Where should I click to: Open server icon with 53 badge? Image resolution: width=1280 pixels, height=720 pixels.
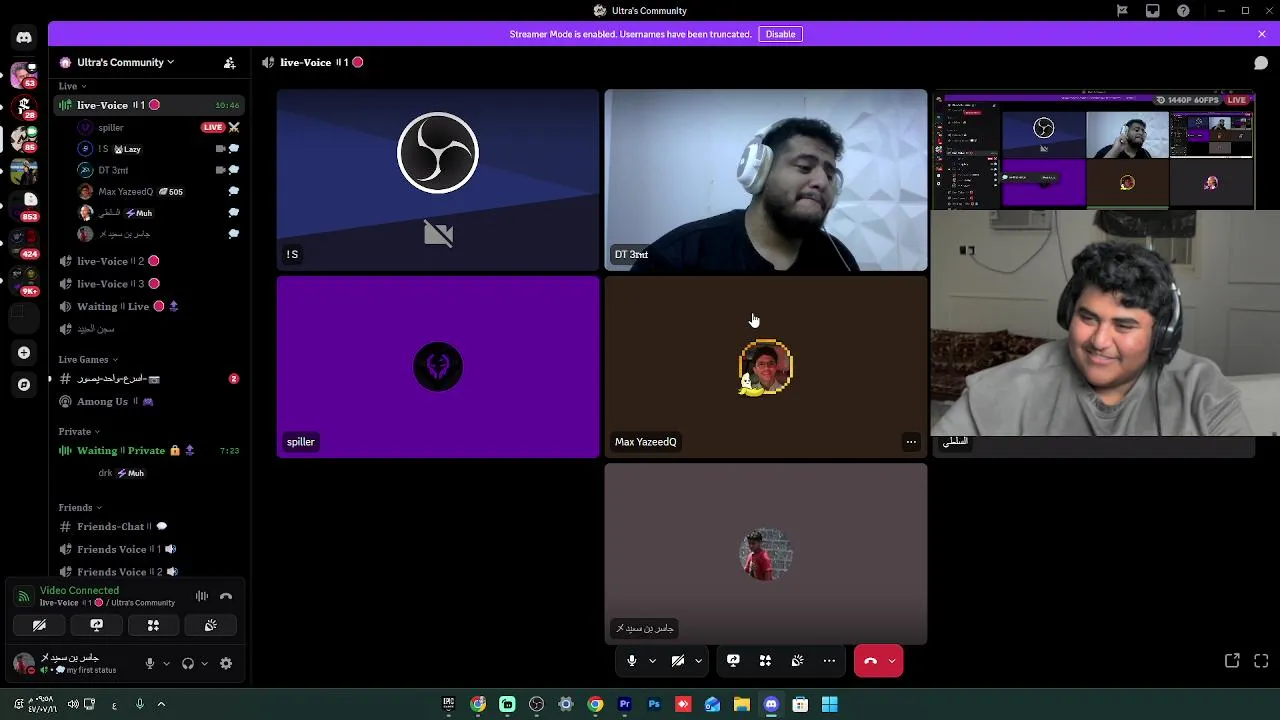pyautogui.click(x=24, y=75)
